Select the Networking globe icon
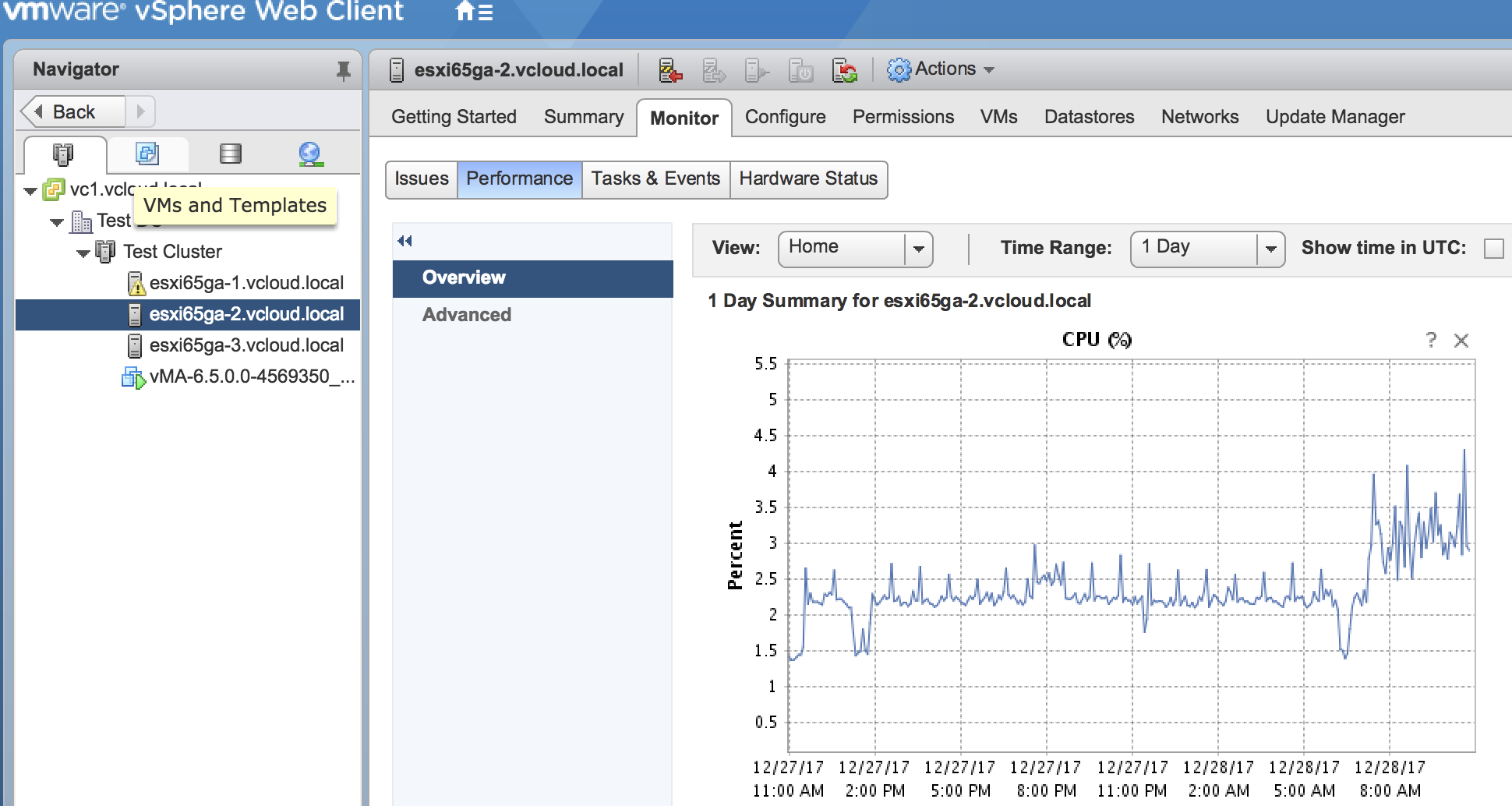 [x=311, y=154]
